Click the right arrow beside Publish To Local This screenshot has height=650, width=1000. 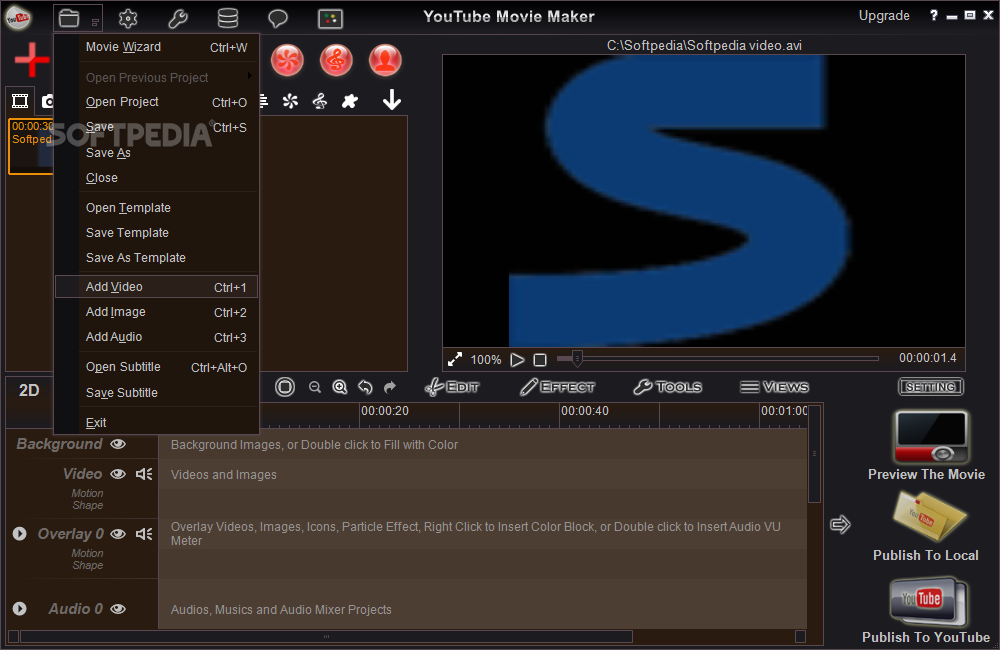841,524
